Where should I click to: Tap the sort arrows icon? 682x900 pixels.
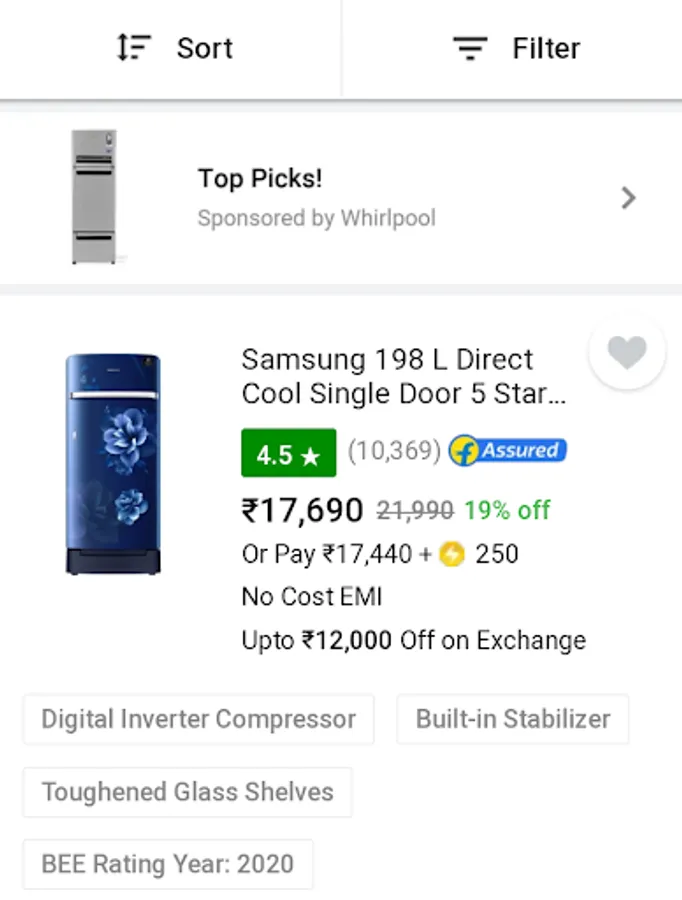(133, 47)
